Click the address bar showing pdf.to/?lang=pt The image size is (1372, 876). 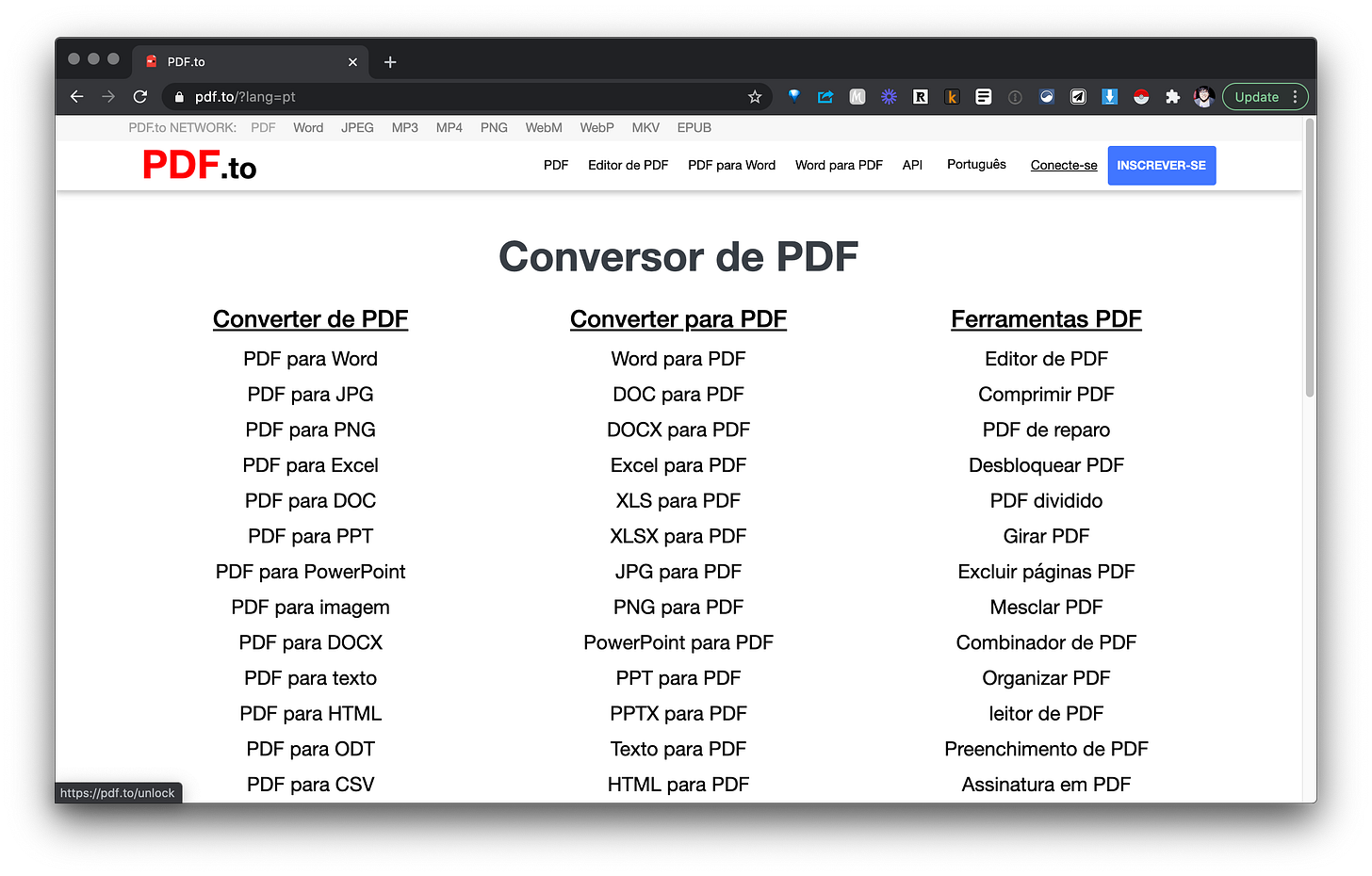[466, 97]
